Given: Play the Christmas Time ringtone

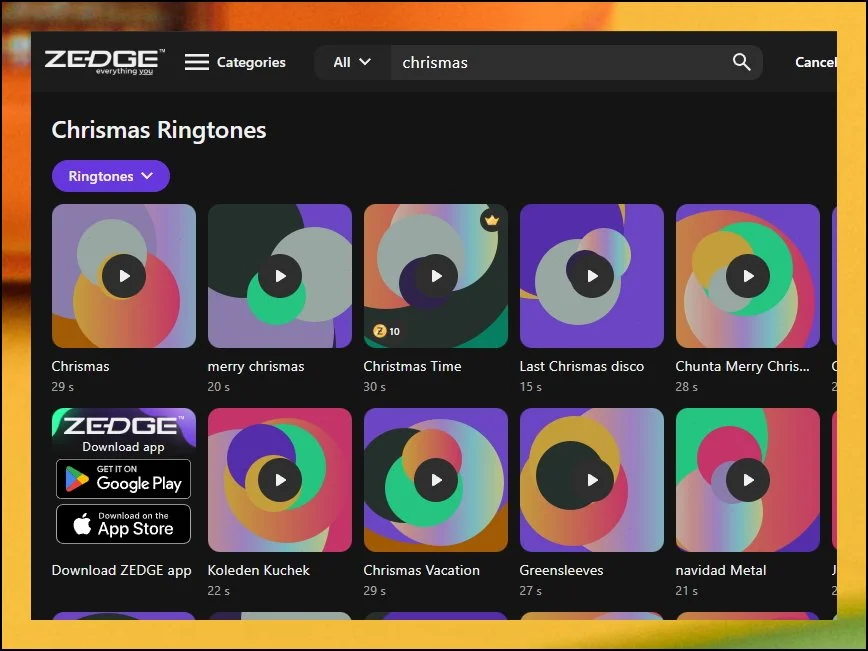Looking at the screenshot, I should click(436, 276).
